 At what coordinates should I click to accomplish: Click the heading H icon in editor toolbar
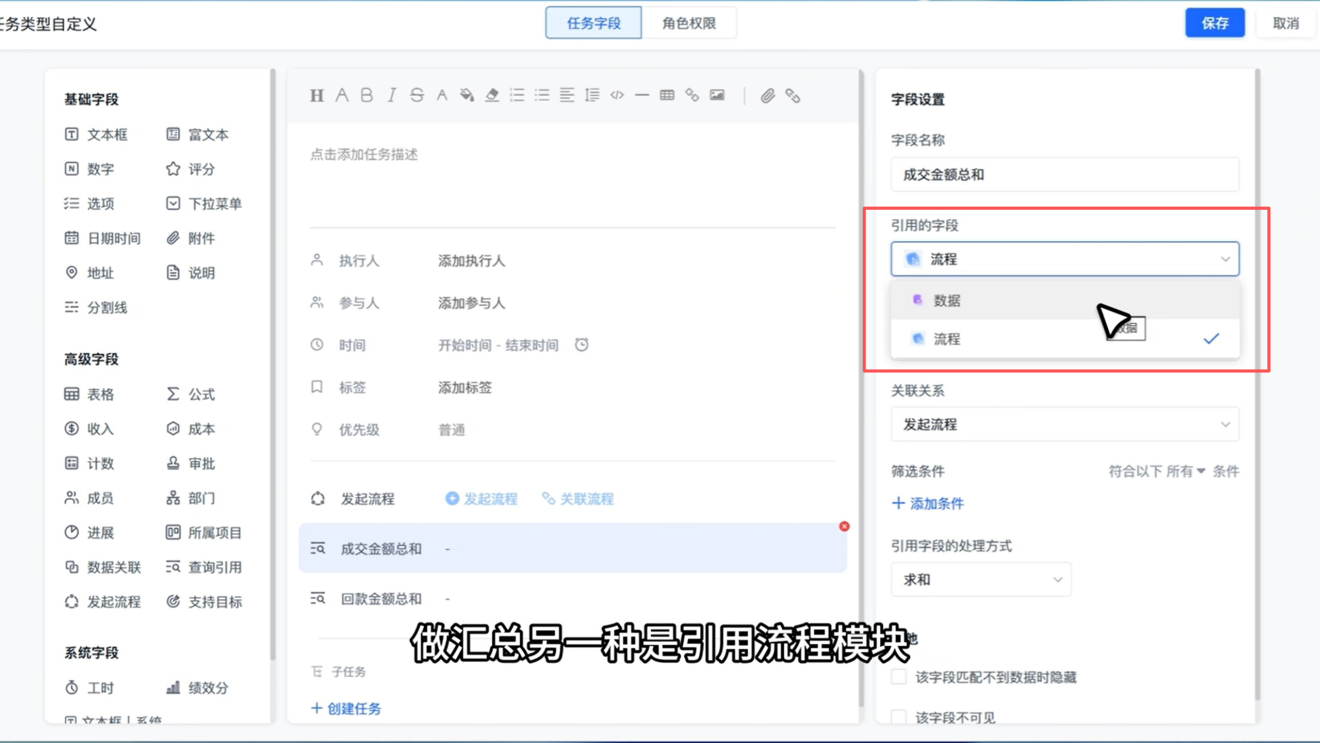pyautogui.click(x=317, y=96)
